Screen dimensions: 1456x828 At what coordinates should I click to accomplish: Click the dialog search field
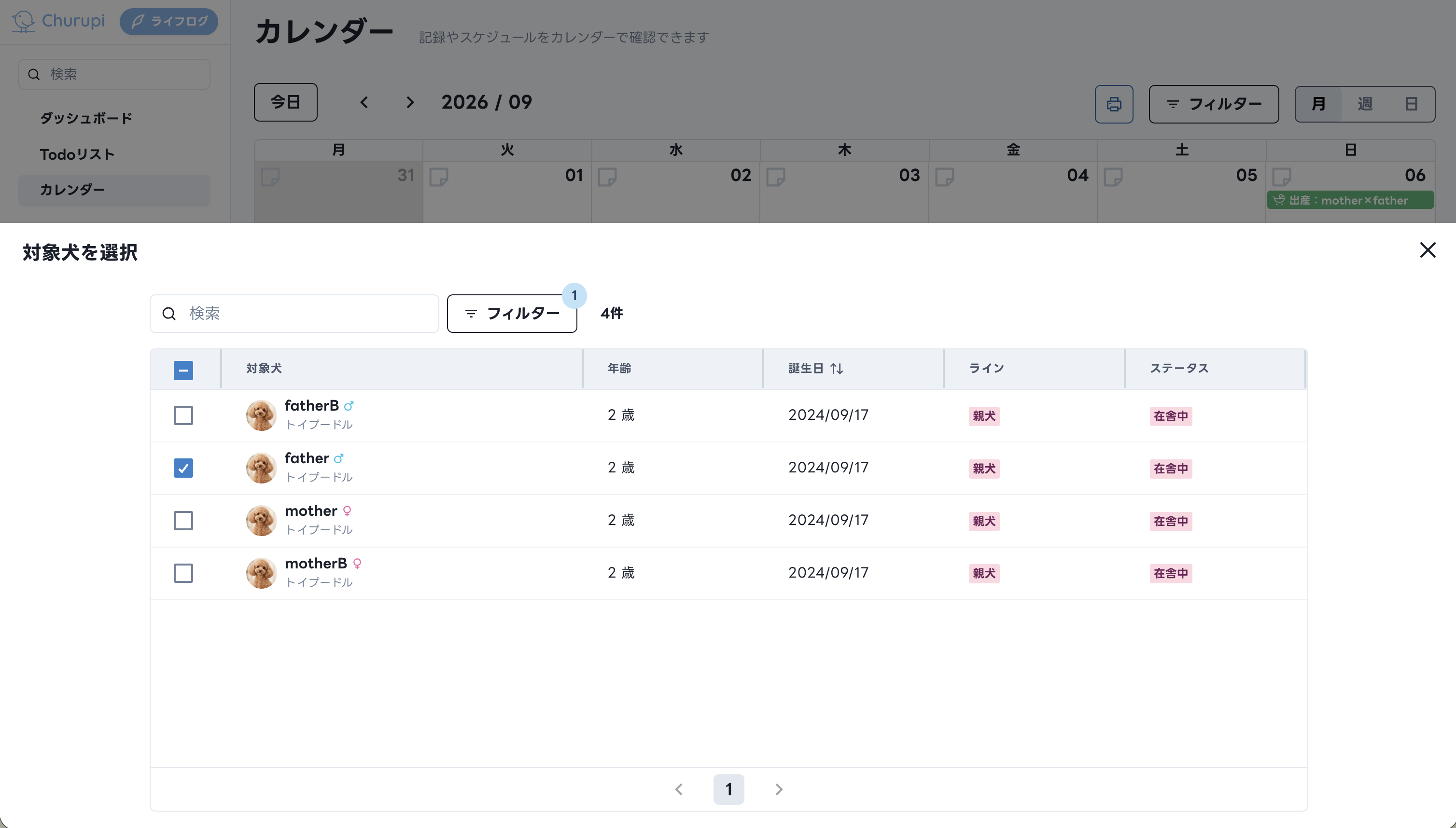point(294,313)
